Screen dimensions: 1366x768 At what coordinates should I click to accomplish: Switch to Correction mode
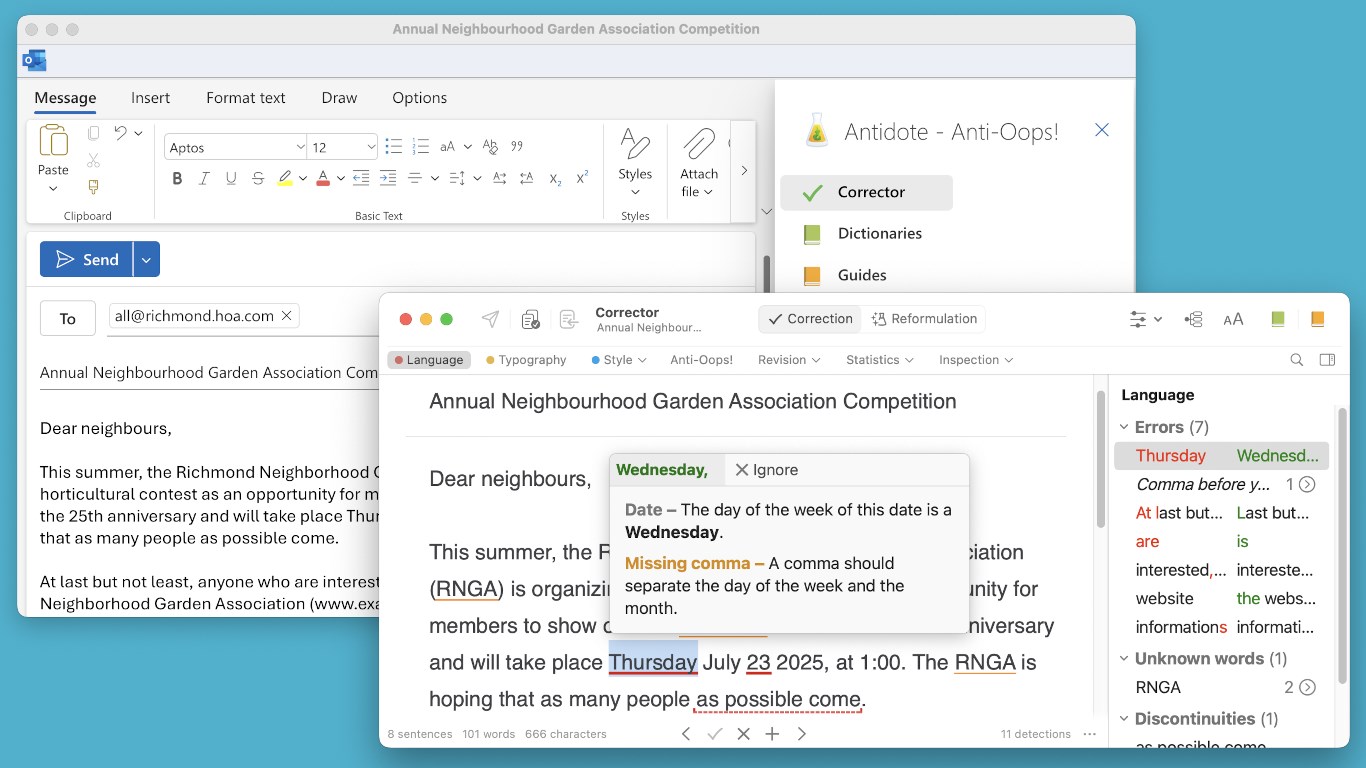811,319
